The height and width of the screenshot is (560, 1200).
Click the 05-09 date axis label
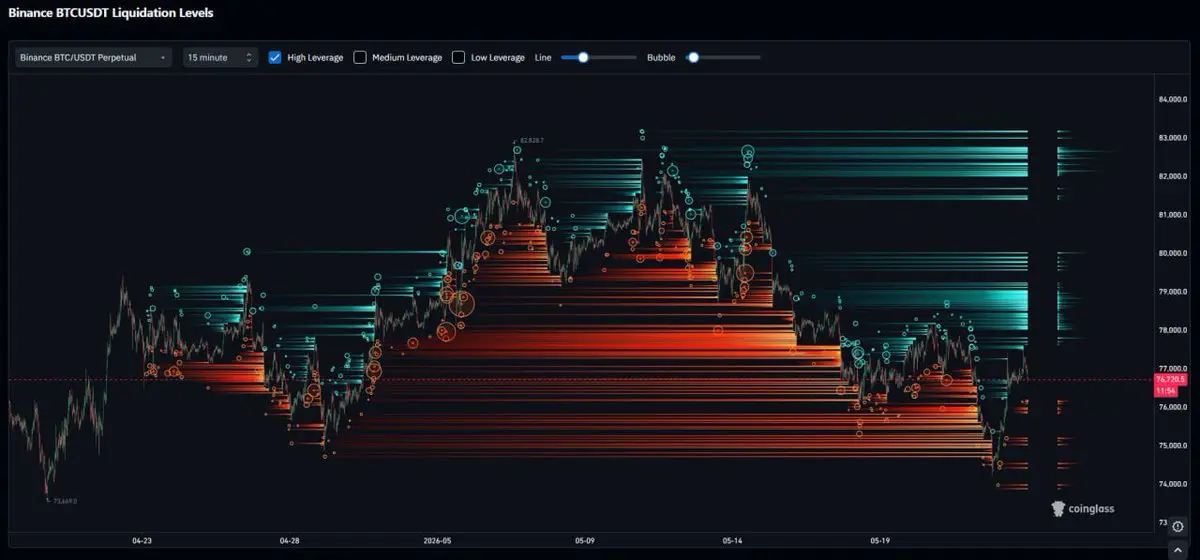coord(584,541)
